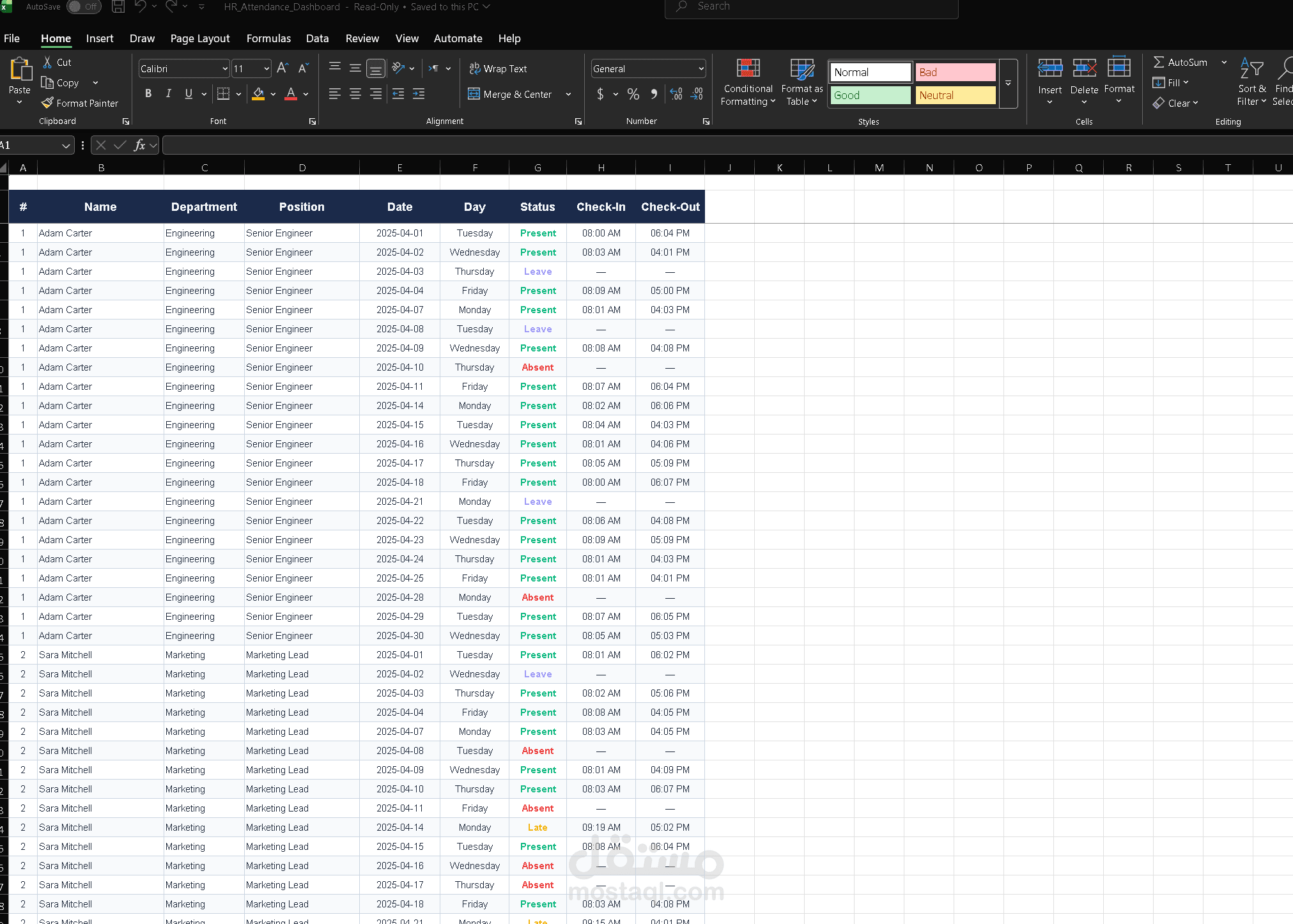This screenshot has width=1293, height=924.
Task: Align text right
Action: (376, 94)
